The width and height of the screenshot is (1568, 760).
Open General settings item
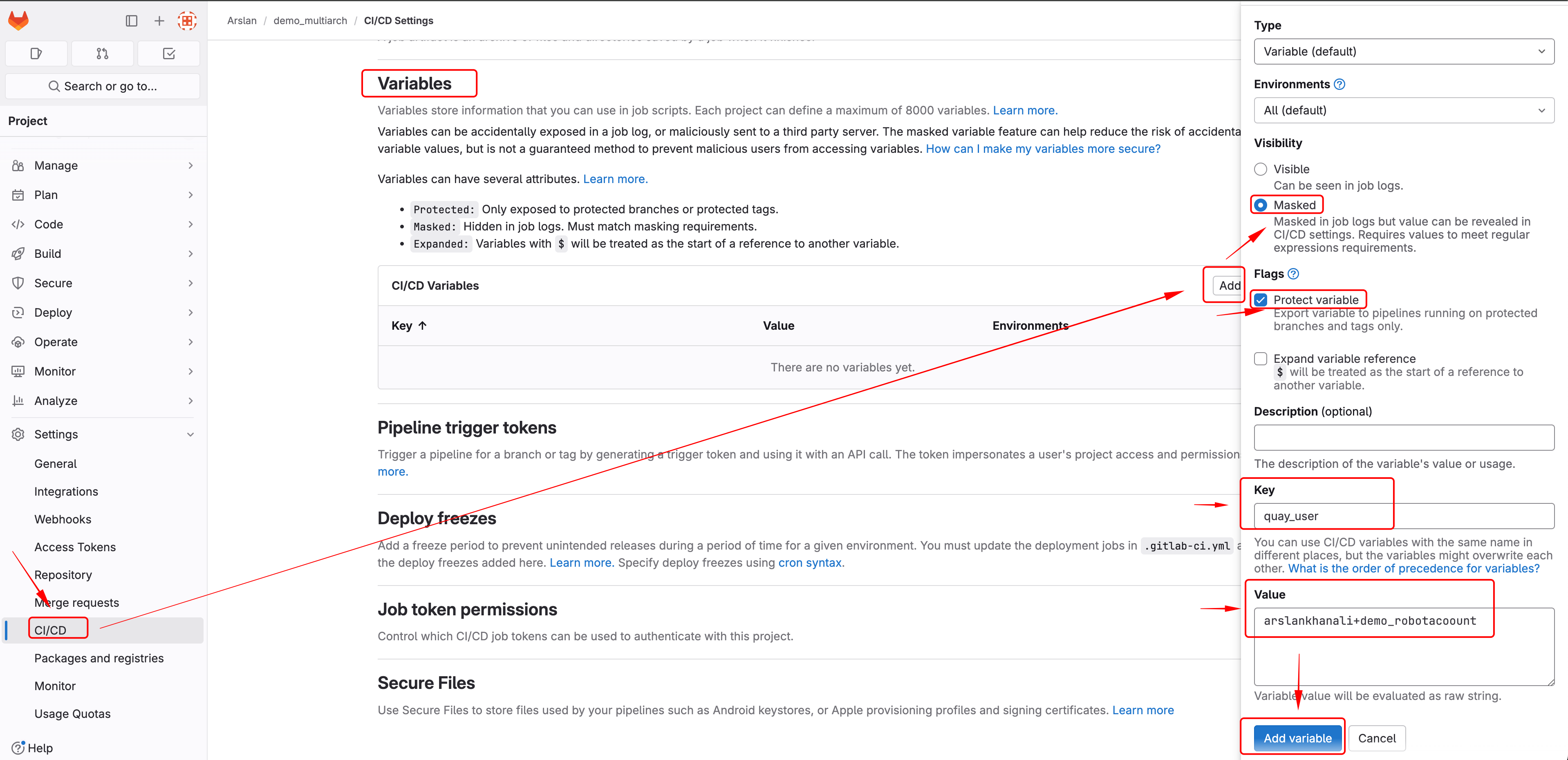56,464
